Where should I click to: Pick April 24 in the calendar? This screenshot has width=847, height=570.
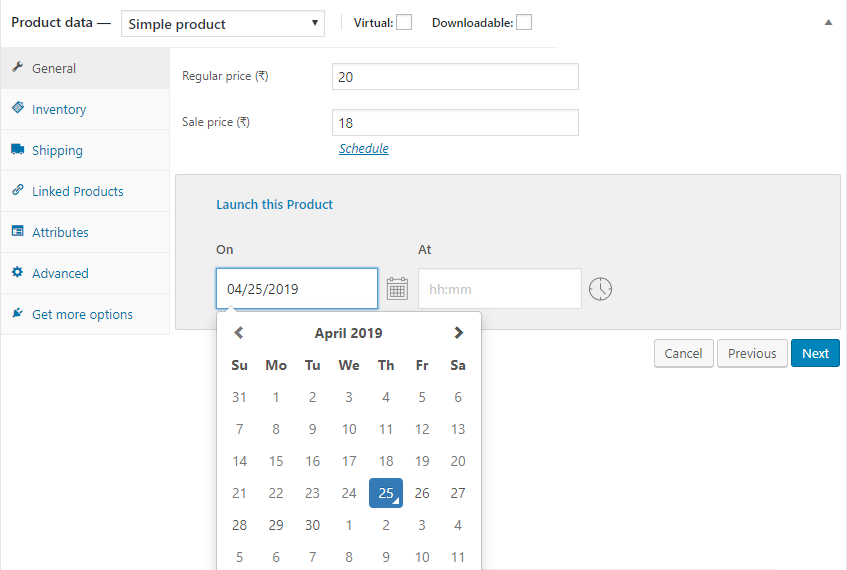coord(349,493)
